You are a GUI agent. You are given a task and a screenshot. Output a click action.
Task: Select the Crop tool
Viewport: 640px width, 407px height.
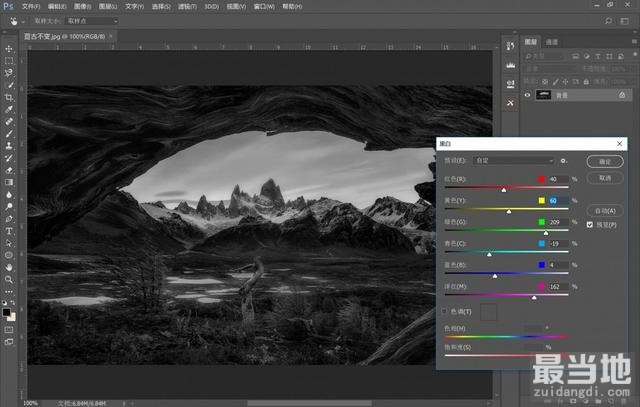point(9,97)
